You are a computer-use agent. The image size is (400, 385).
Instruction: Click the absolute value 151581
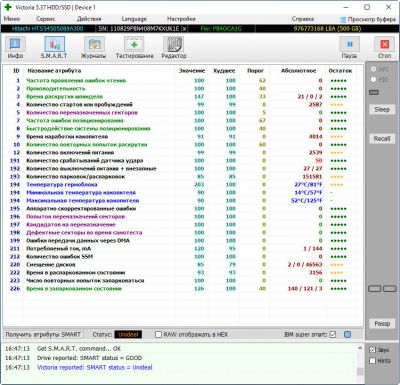click(312, 176)
